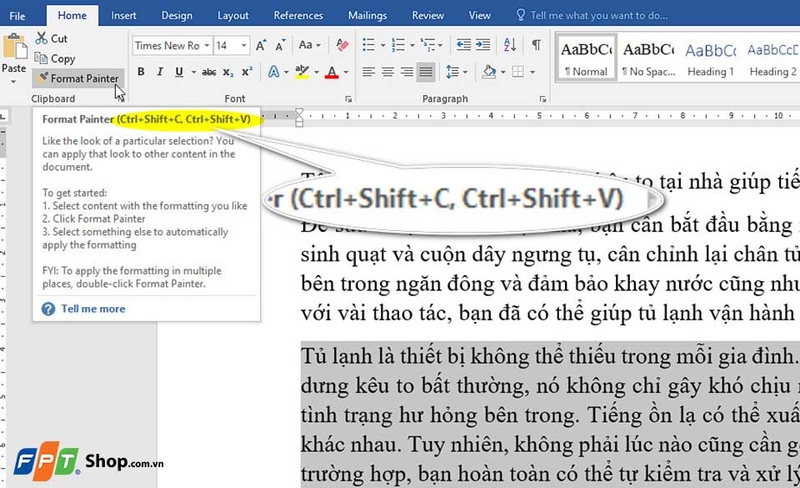
Task: Toggle show paragraph marks
Action: click(536, 45)
